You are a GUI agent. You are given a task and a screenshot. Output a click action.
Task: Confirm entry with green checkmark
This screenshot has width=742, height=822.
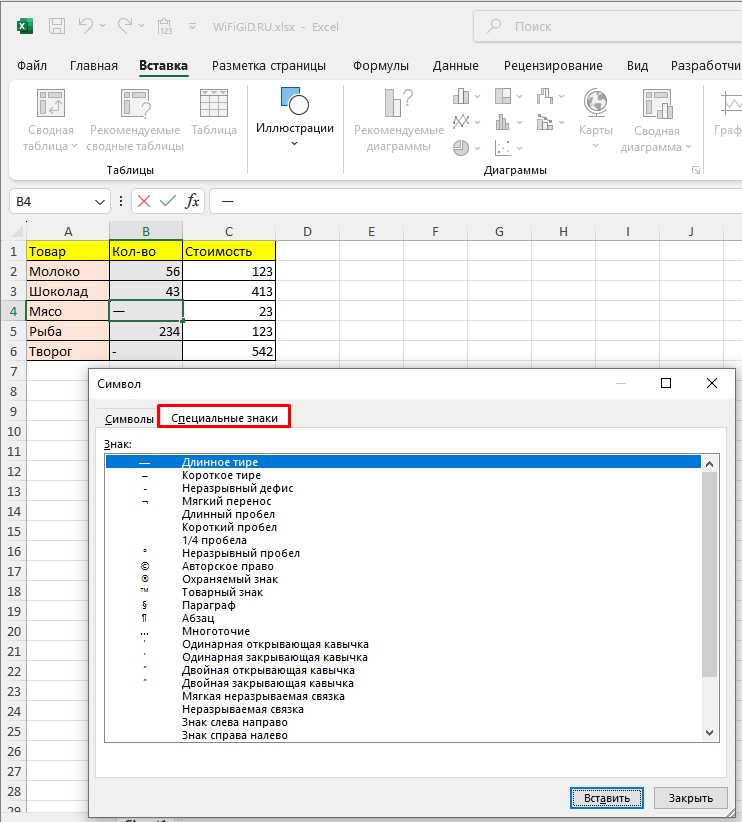click(168, 201)
